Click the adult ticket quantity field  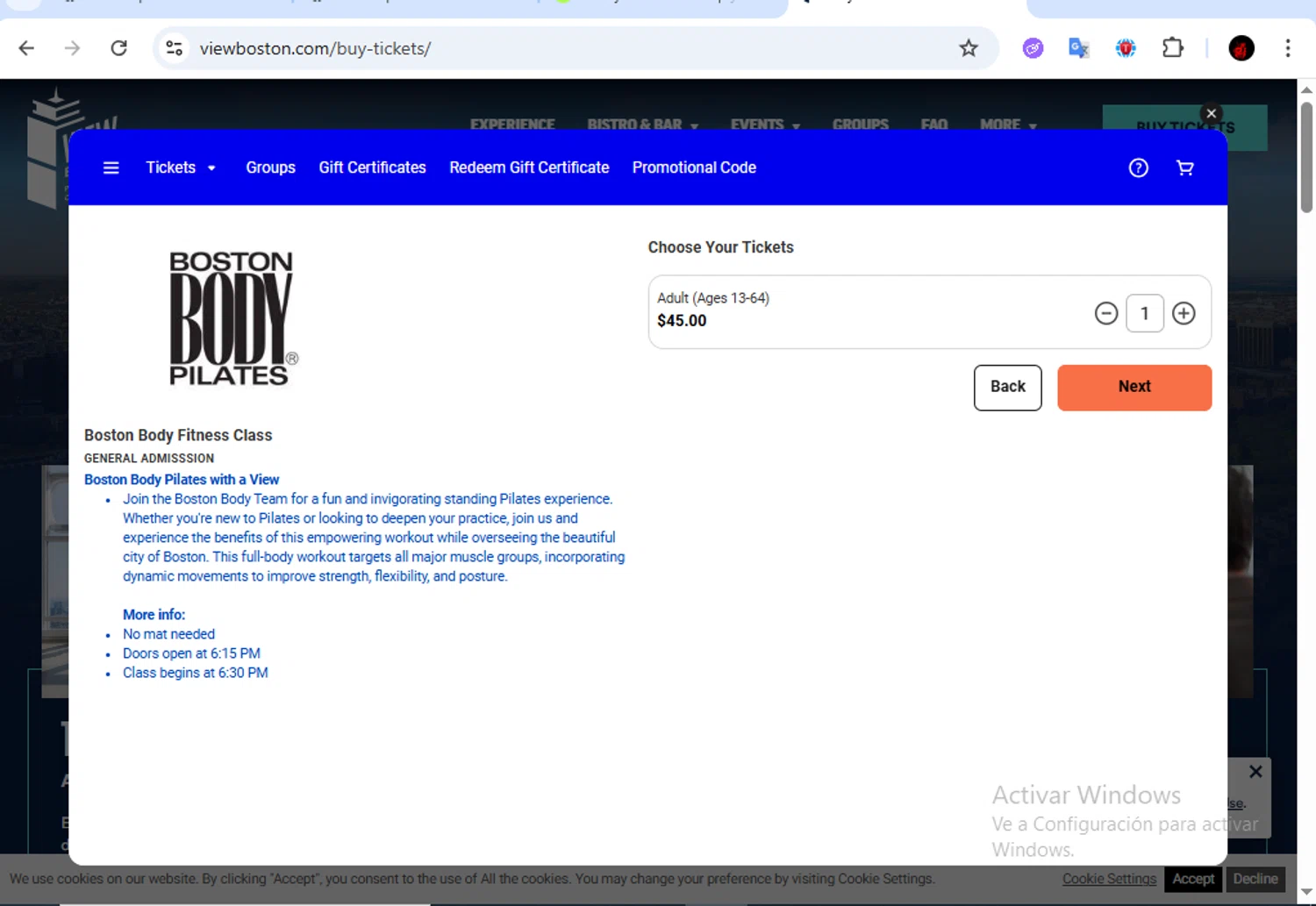tap(1145, 313)
